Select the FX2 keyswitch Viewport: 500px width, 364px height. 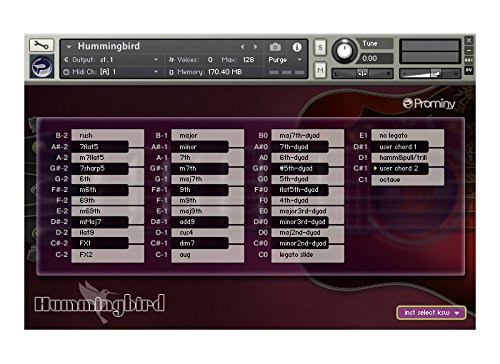pos(108,255)
